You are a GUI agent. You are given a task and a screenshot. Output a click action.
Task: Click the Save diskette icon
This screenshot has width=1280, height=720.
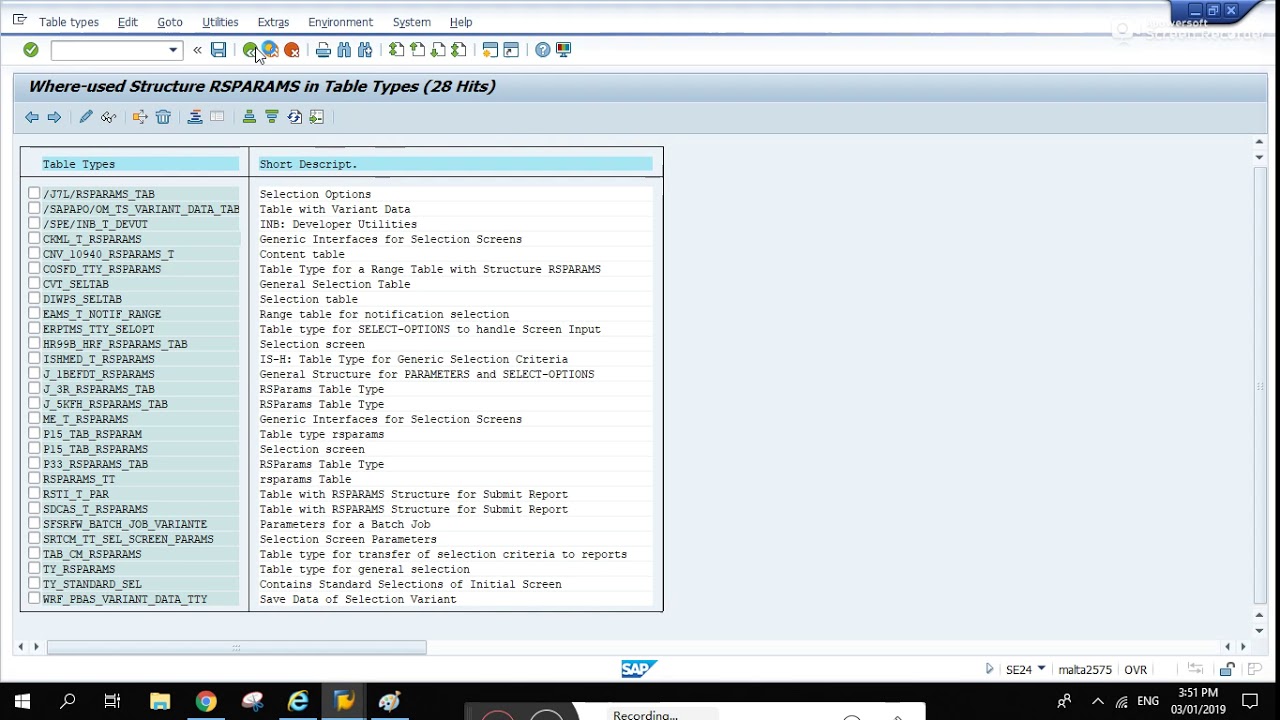(218, 50)
